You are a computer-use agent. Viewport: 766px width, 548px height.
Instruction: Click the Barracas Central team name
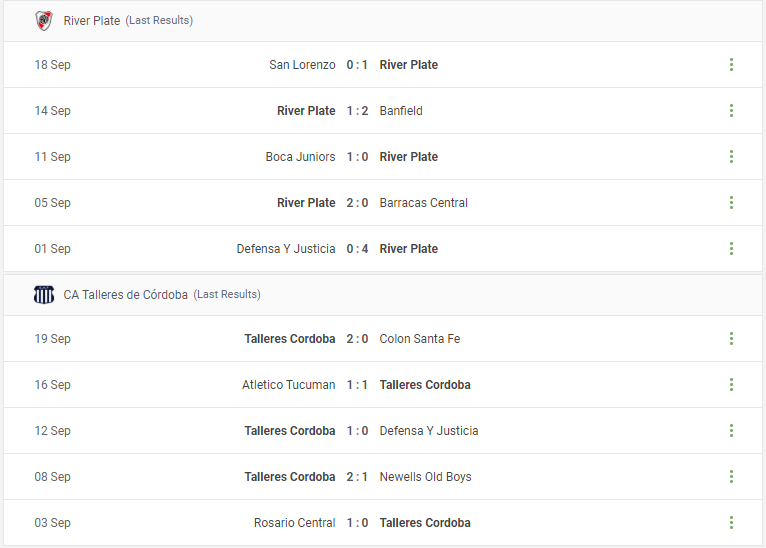pyautogui.click(x=424, y=202)
